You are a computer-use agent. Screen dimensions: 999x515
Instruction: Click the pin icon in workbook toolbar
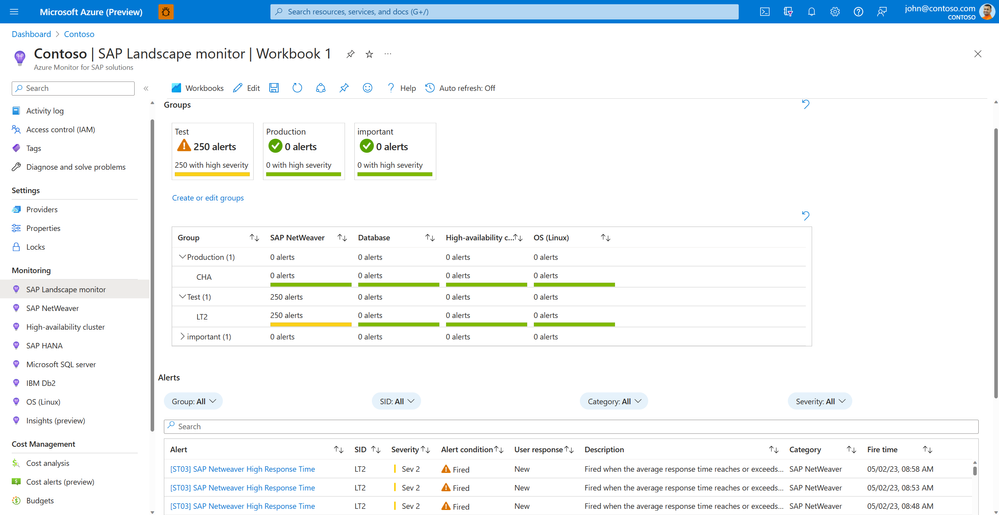point(344,88)
